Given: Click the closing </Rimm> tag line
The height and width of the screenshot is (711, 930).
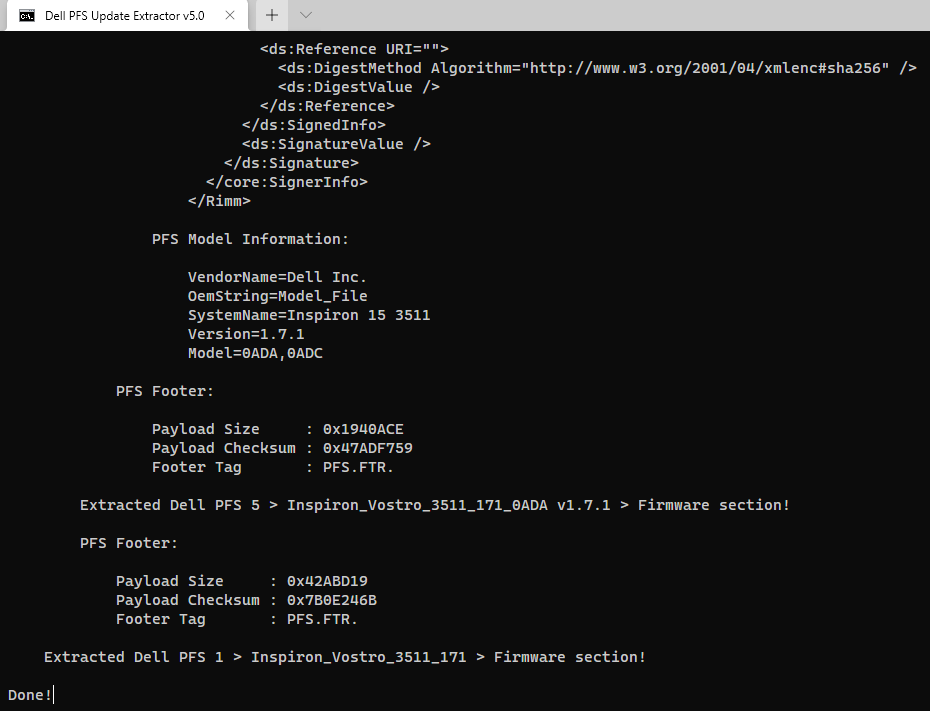Looking at the screenshot, I should (219, 201).
